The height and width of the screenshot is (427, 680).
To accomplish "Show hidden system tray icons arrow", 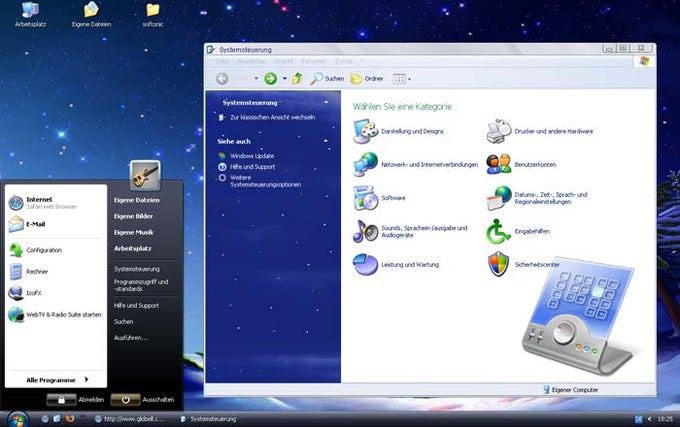I will pos(649,419).
